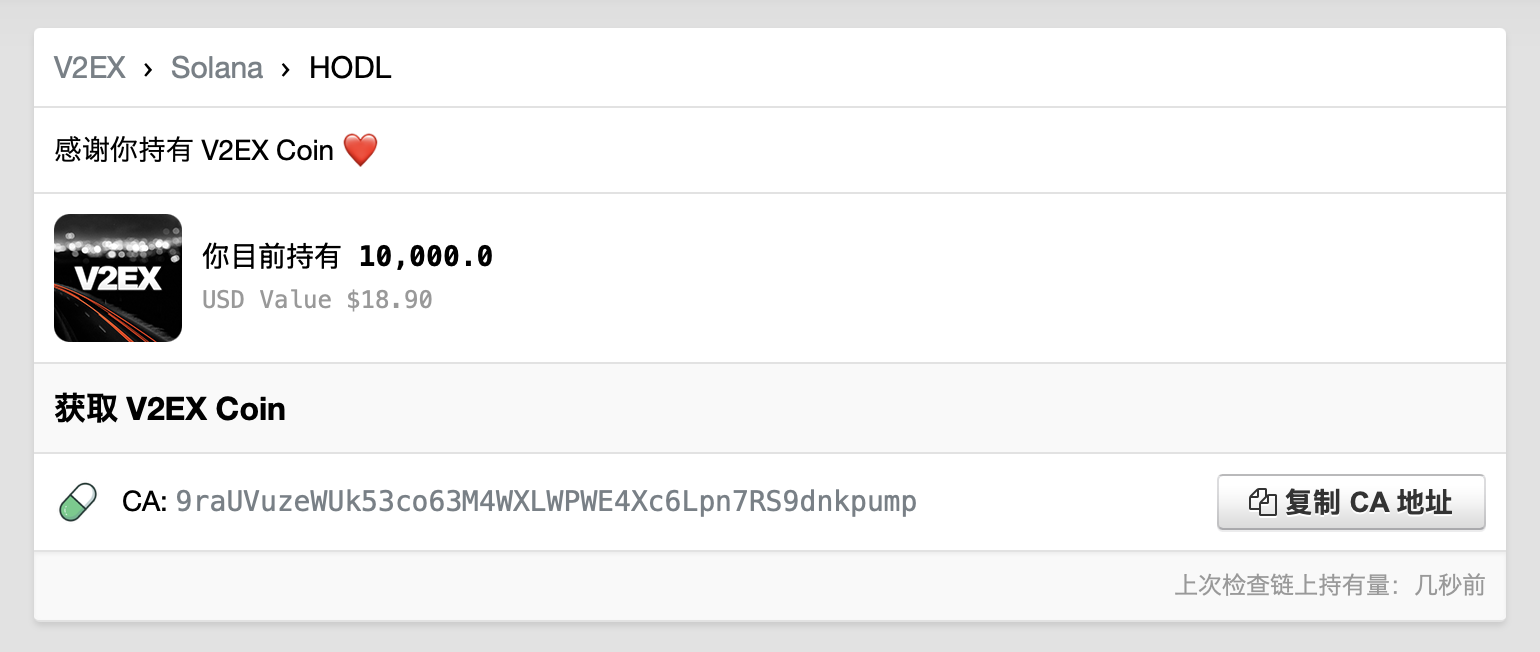Select the contract address ending in pump
This screenshot has width=1540, height=652.
(x=546, y=501)
